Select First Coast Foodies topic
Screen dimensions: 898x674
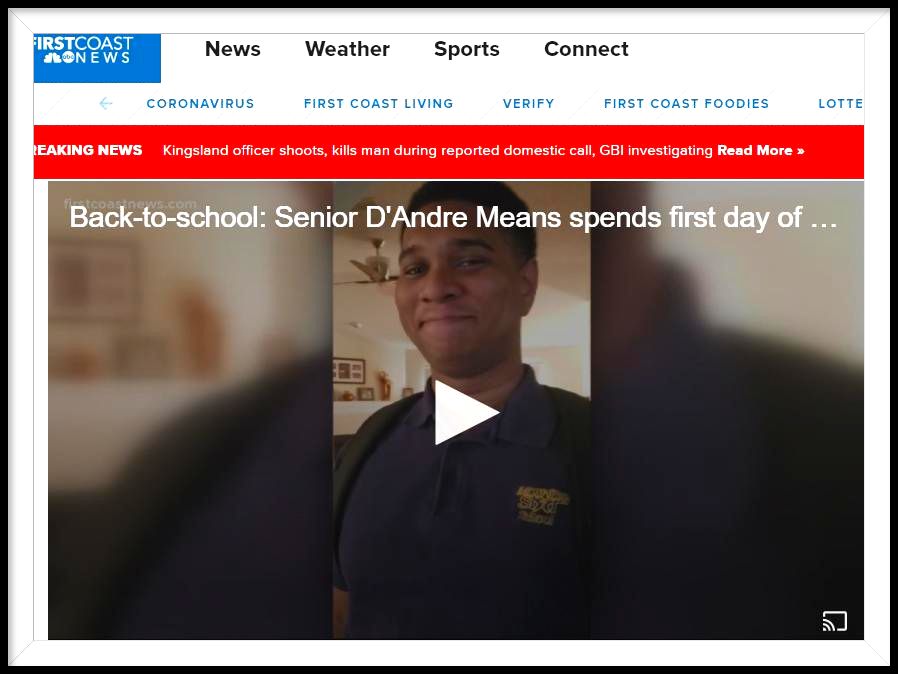pyautogui.click(x=686, y=104)
